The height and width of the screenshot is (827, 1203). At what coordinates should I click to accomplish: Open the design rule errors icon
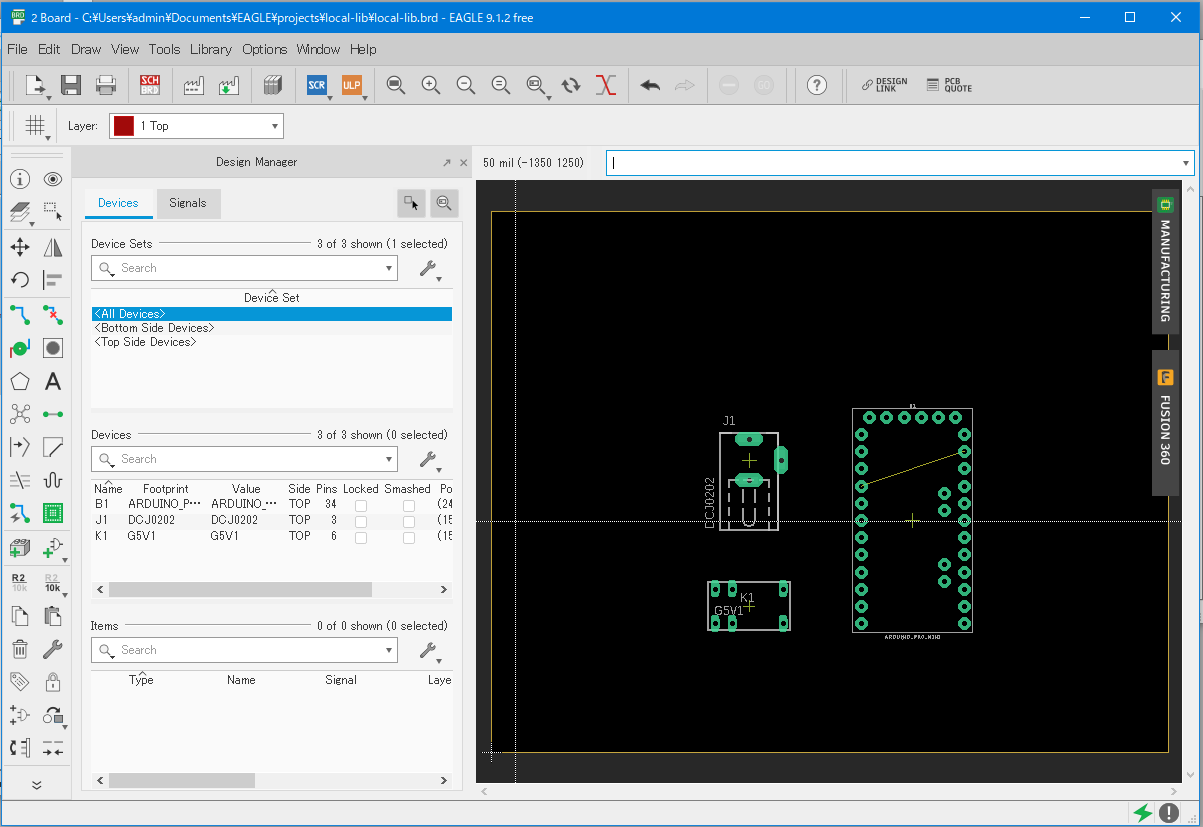(1170, 813)
